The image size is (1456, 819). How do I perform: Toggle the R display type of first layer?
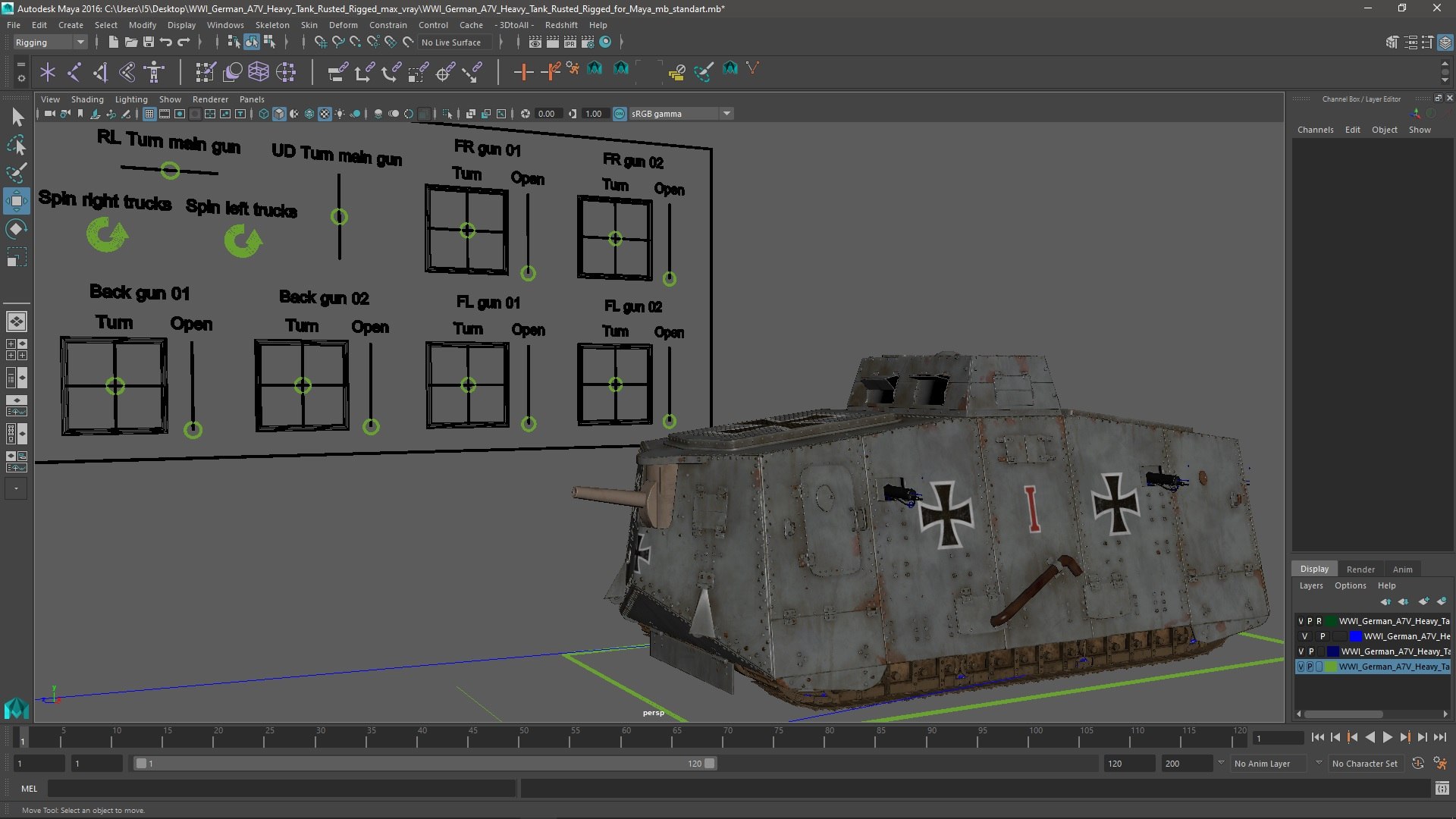pyautogui.click(x=1319, y=621)
